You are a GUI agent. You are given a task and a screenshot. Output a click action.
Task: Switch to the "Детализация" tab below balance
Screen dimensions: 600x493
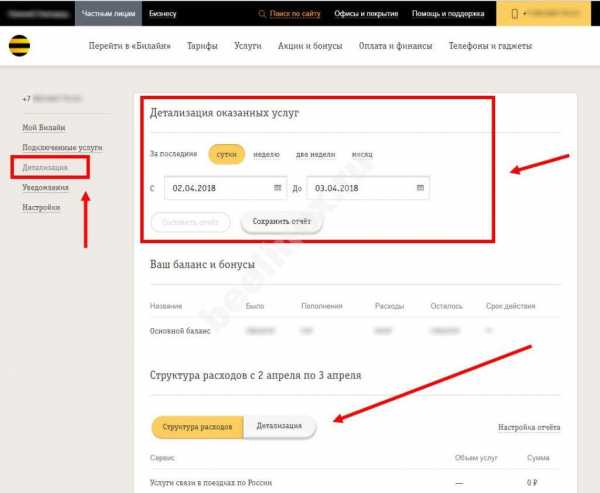(x=279, y=427)
